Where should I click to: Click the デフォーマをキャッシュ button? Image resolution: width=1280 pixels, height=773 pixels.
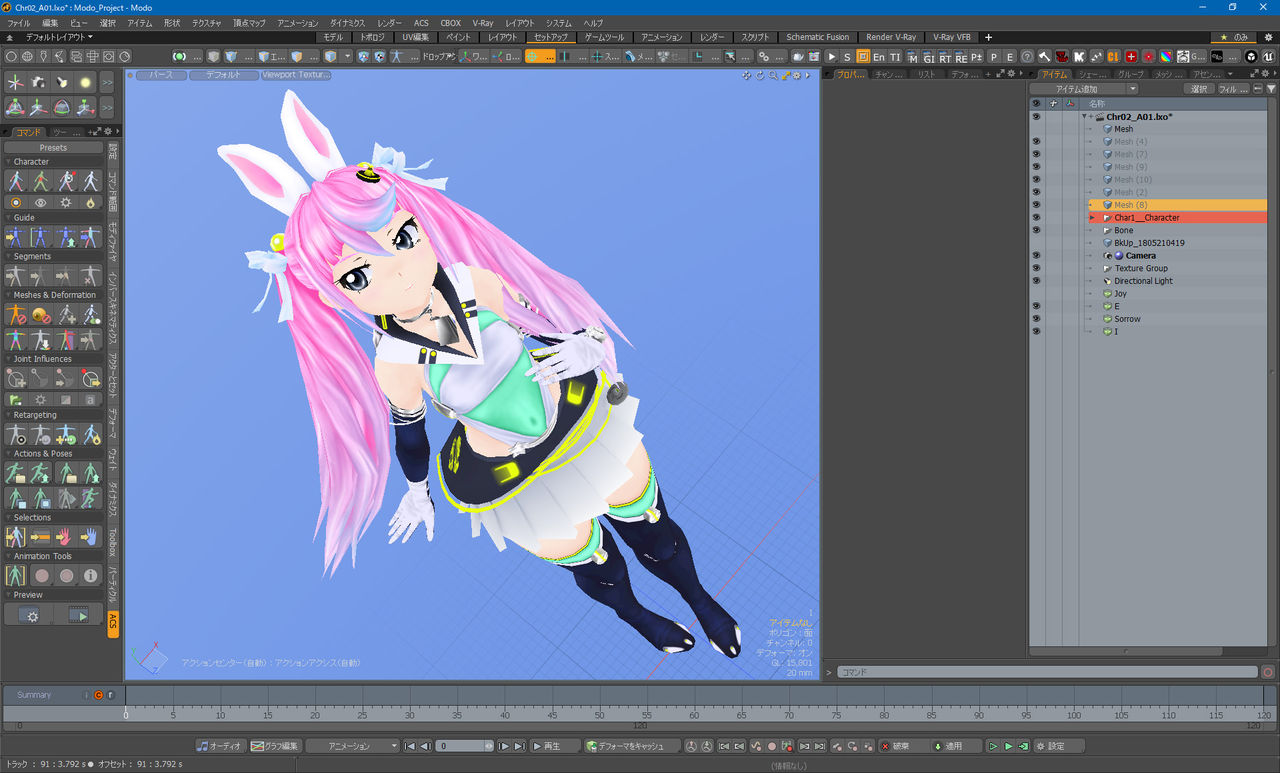pyautogui.click(x=632, y=746)
